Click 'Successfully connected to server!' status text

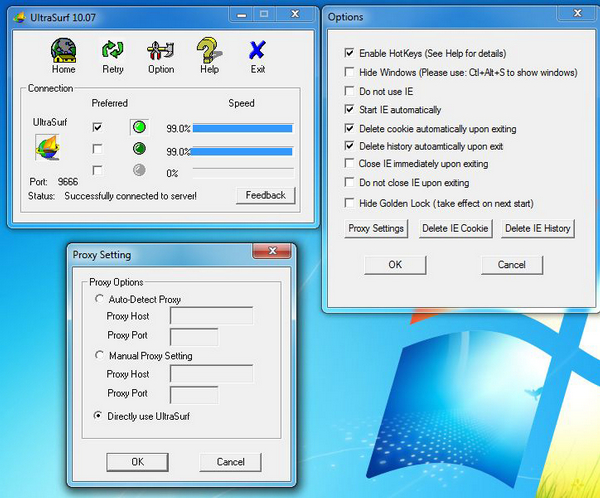(130, 196)
